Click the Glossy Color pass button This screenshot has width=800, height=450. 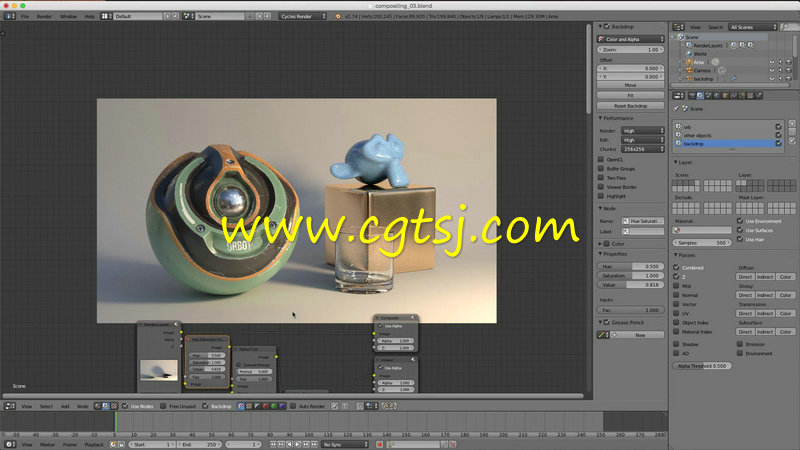click(x=785, y=295)
